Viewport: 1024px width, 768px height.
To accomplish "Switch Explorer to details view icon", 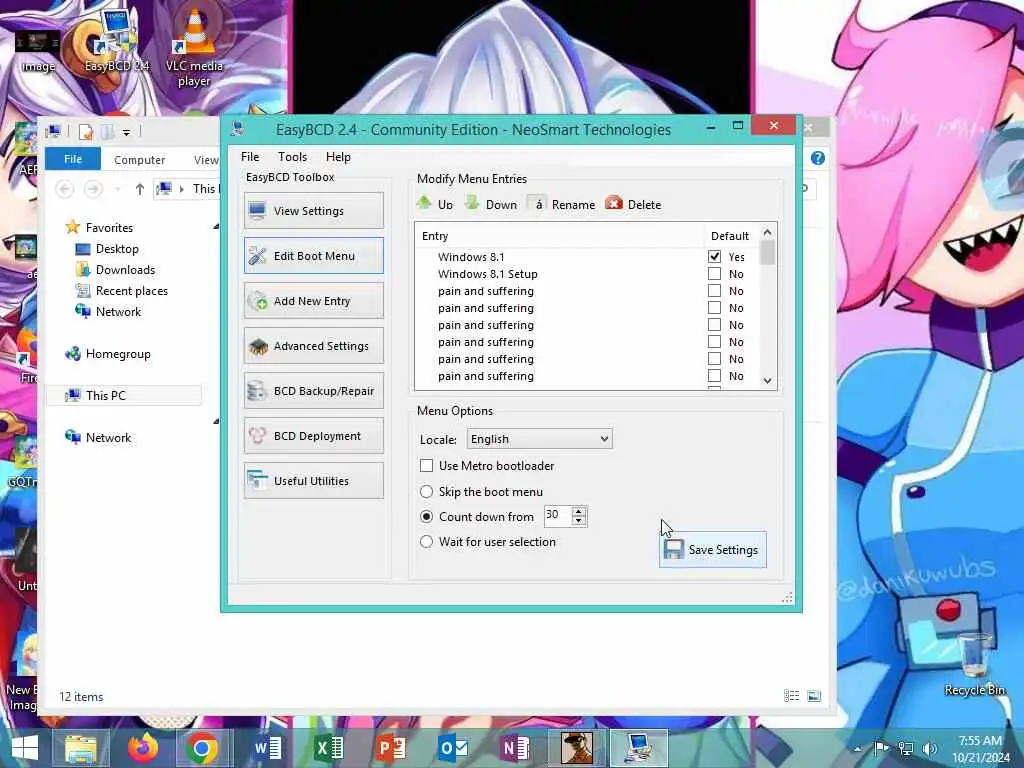I will coord(792,696).
